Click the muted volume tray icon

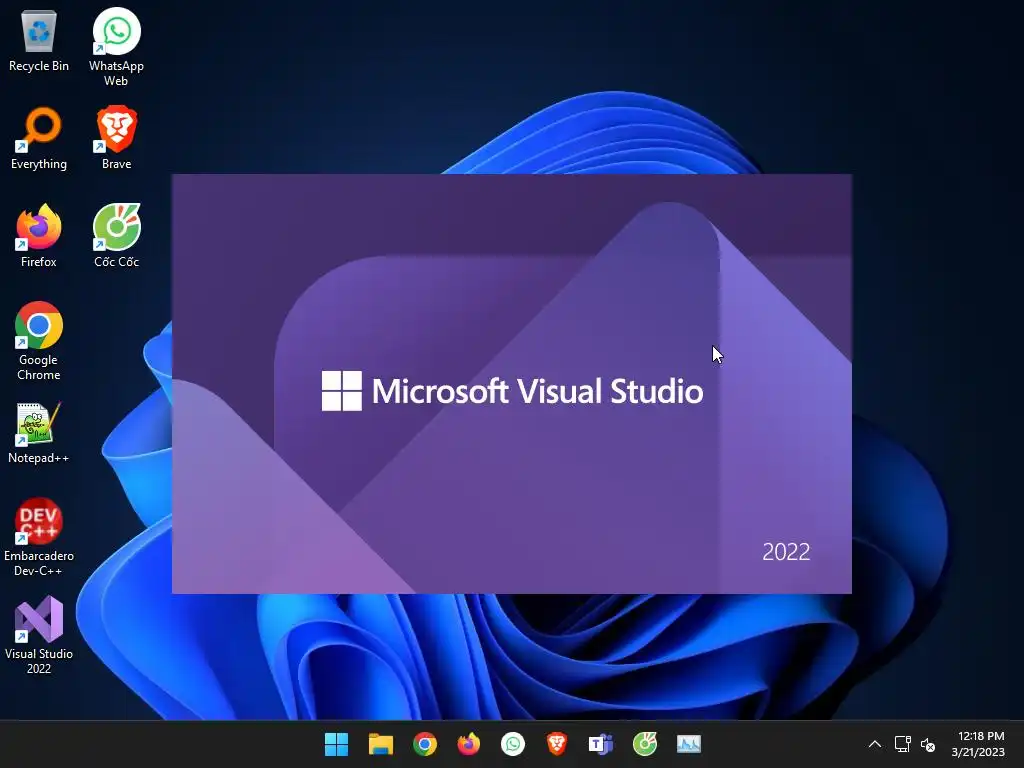point(927,744)
